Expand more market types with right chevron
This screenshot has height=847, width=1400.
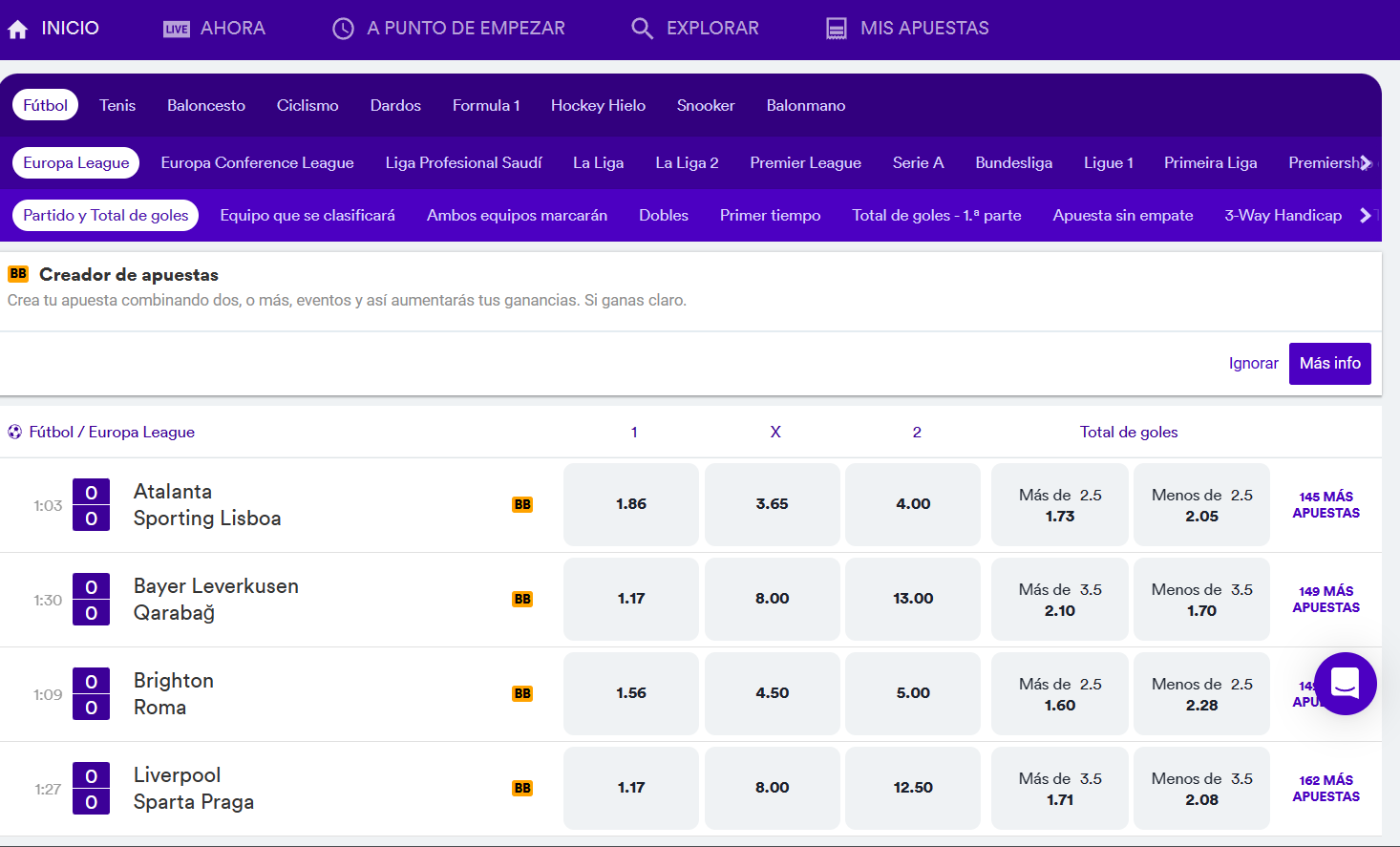[x=1366, y=216]
